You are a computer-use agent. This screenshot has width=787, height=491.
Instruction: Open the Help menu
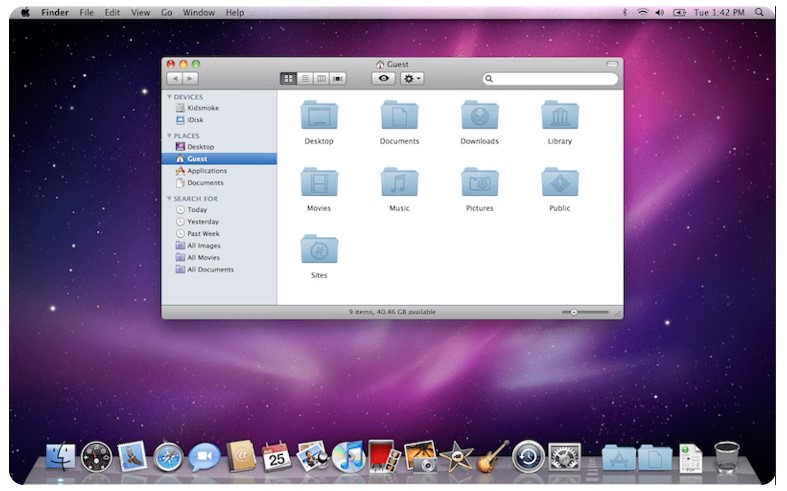pos(234,12)
